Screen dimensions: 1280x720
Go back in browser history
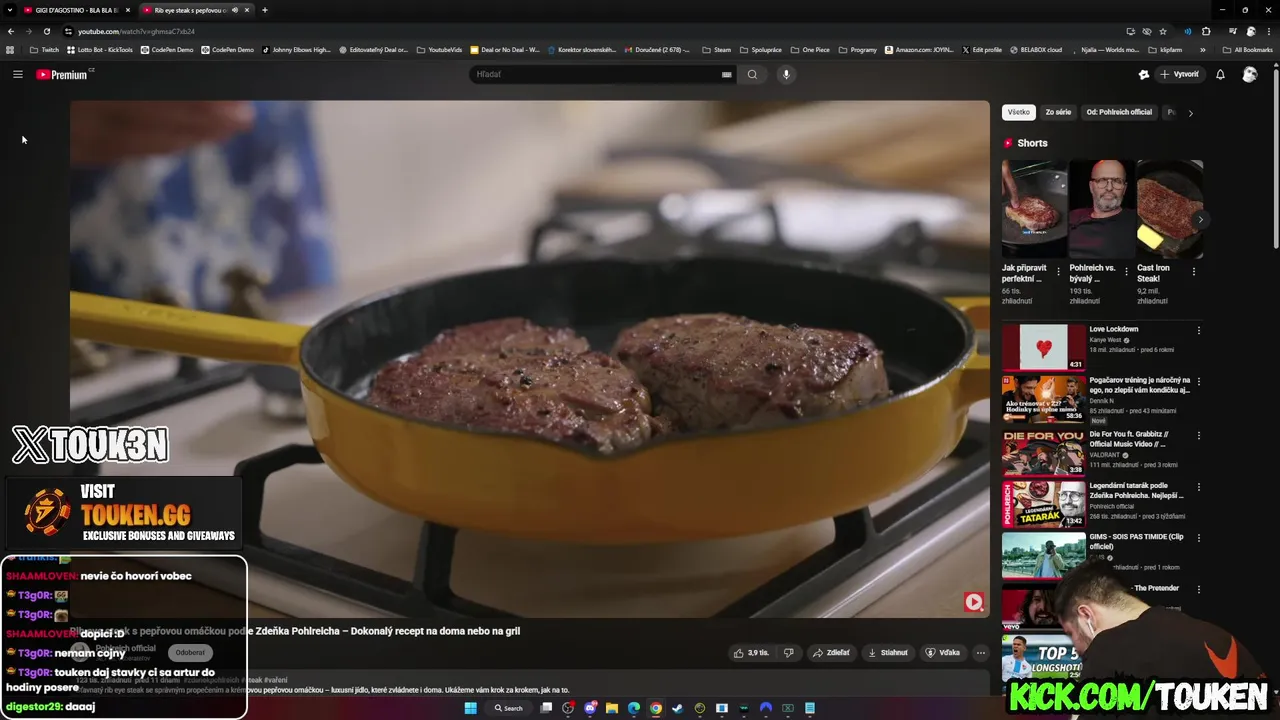(x=10, y=31)
